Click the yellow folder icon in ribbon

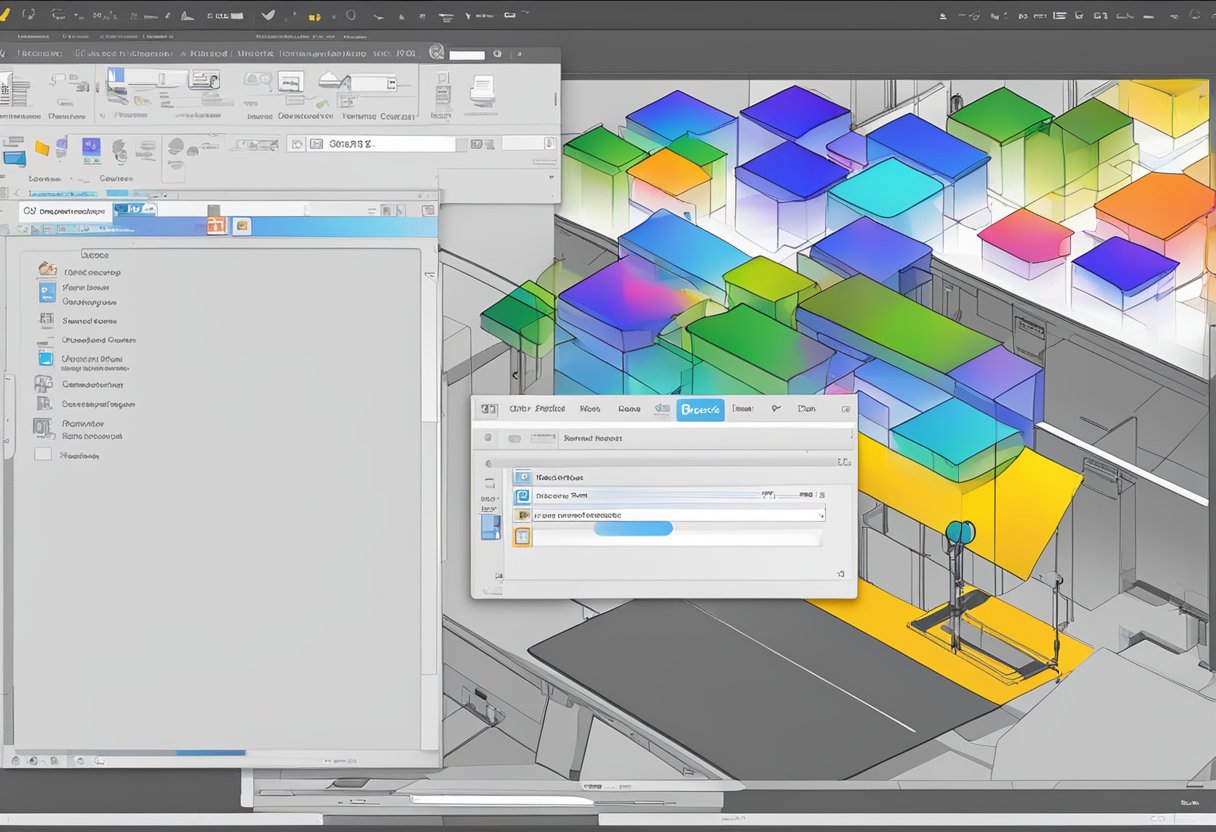tap(43, 148)
